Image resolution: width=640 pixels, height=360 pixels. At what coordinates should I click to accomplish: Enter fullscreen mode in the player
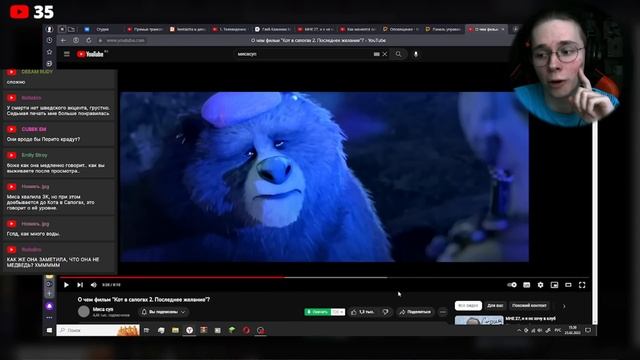pos(582,285)
